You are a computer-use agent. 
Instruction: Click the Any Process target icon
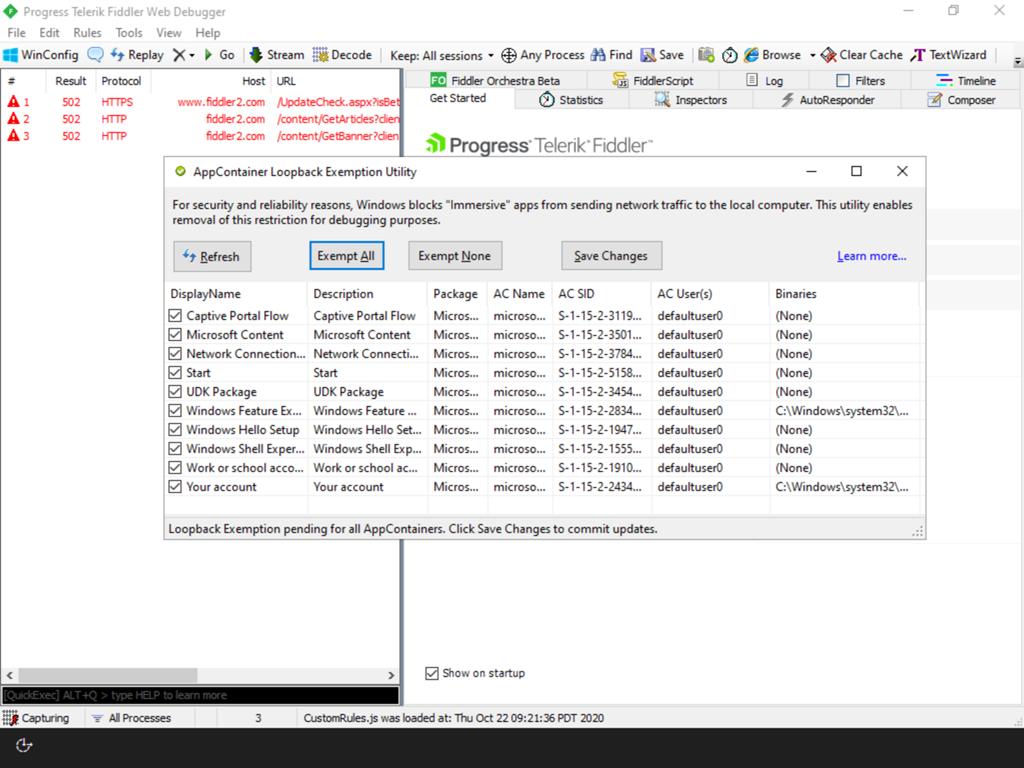tap(508, 55)
